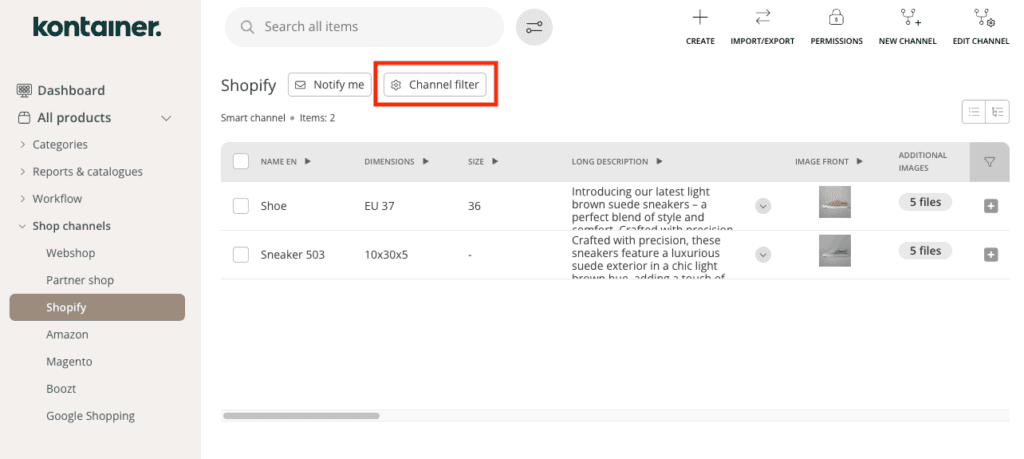Tick the Sneaker 503 checkbox
1024x459 pixels.
(240, 255)
